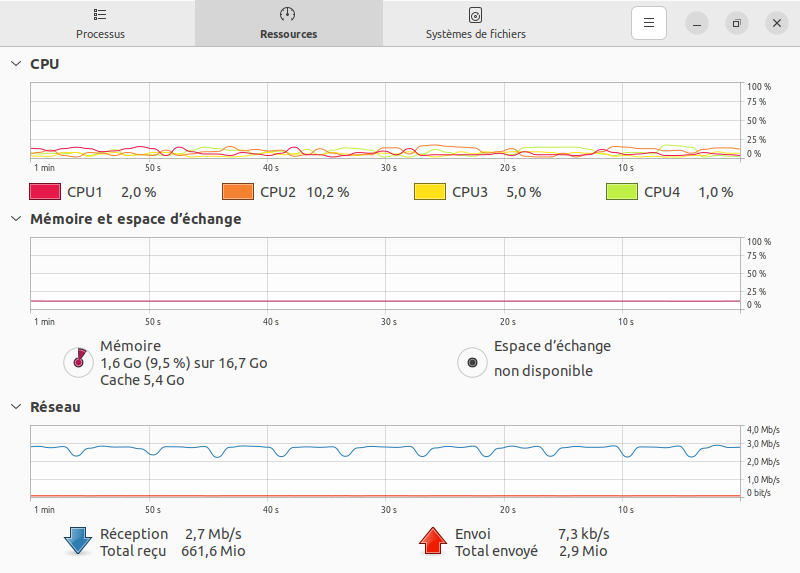The height and width of the screenshot is (573, 800).
Task: Collapse the Réseau section
Action: tap(15, 407)
